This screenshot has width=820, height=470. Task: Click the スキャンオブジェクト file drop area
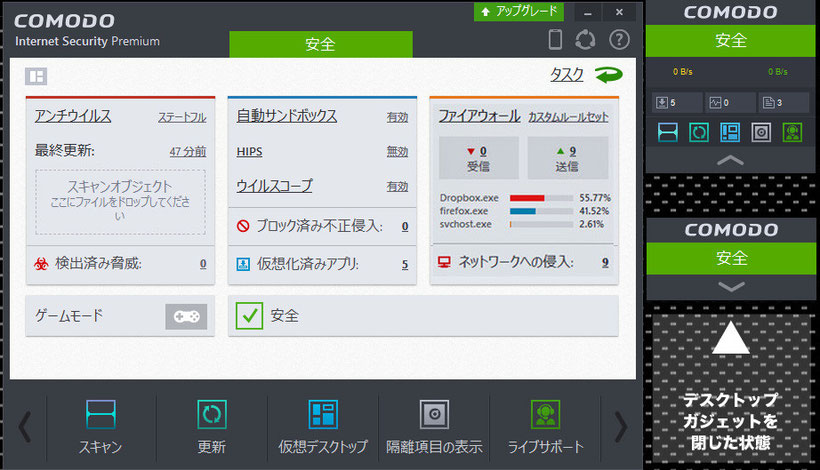coord(120,202)
